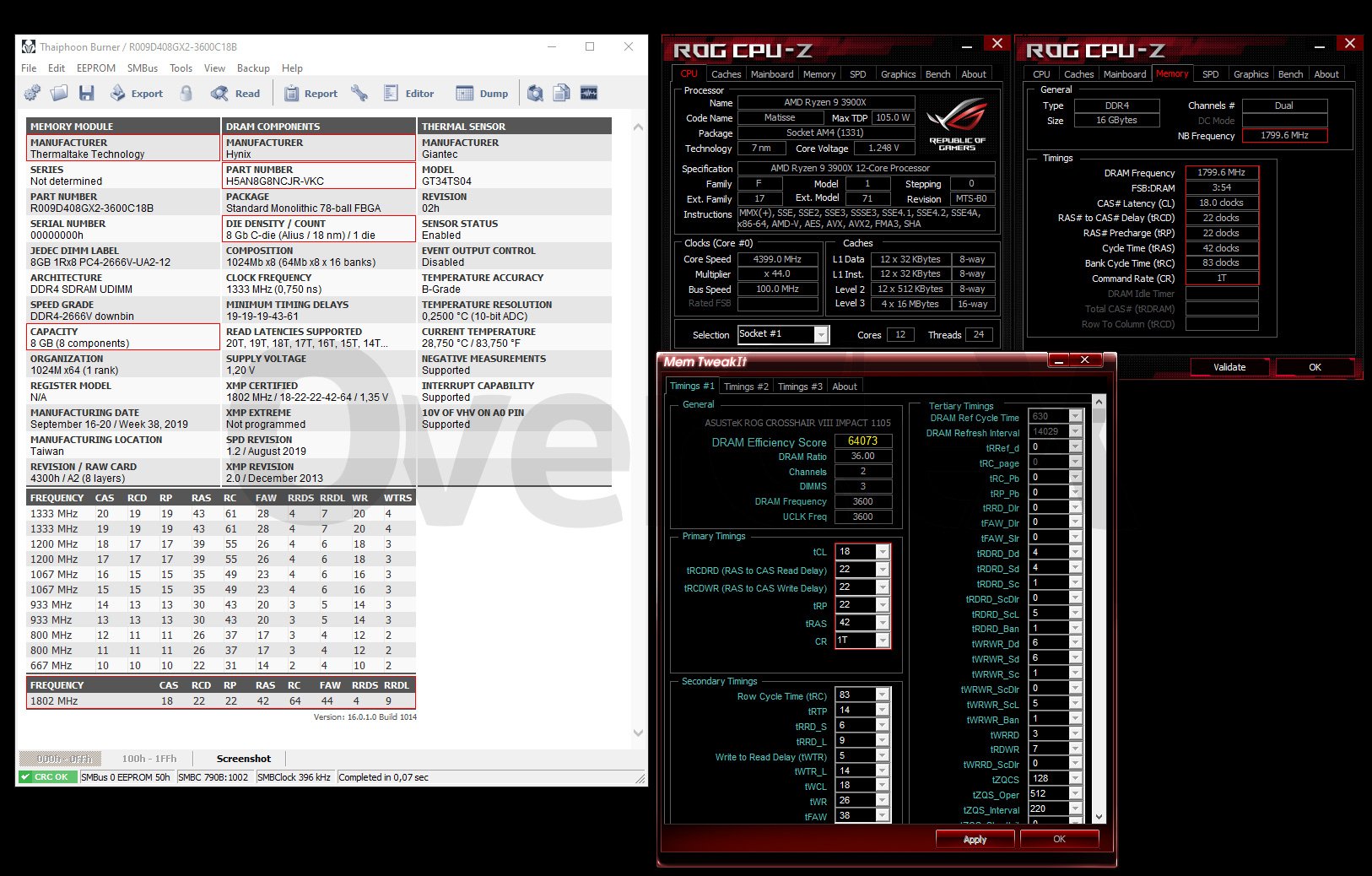This screenshot has height=876, width=1372.
Task: Open the File menu in Thaiphoon Burner
Action: point(29,68)
